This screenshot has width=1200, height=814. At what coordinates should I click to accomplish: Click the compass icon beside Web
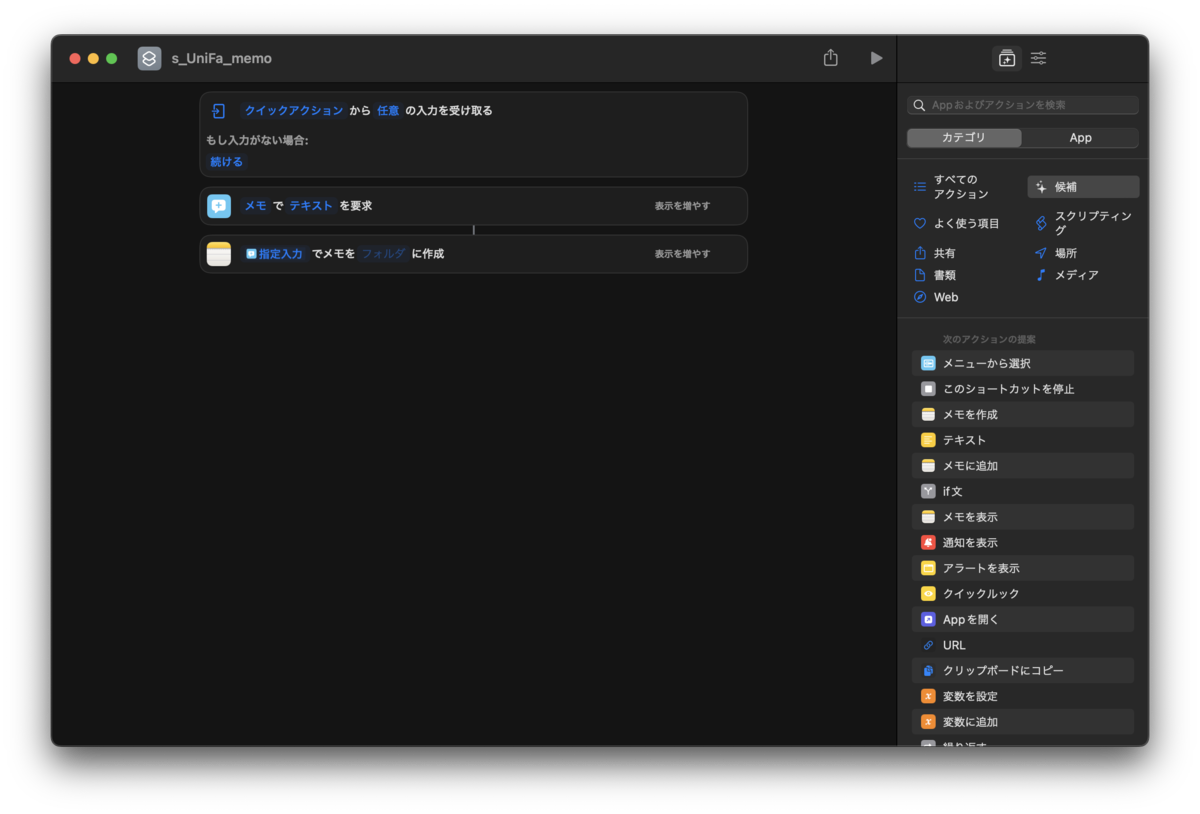920,297
